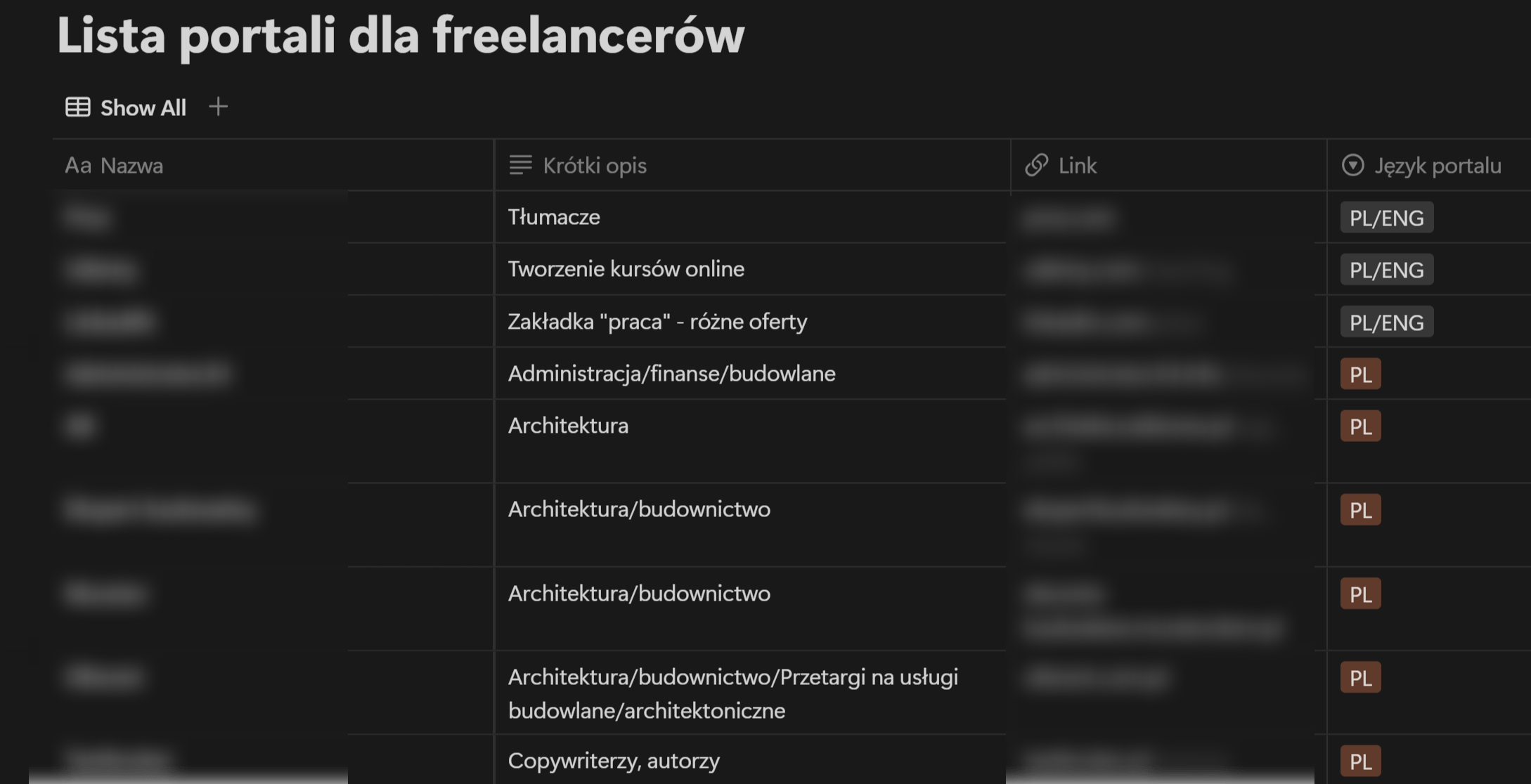Image resolution: width=1531 pixels, height=784 pixels.
Task: Click the Zakładka praca - różne oferty cell
Action: tap(658, 321)
